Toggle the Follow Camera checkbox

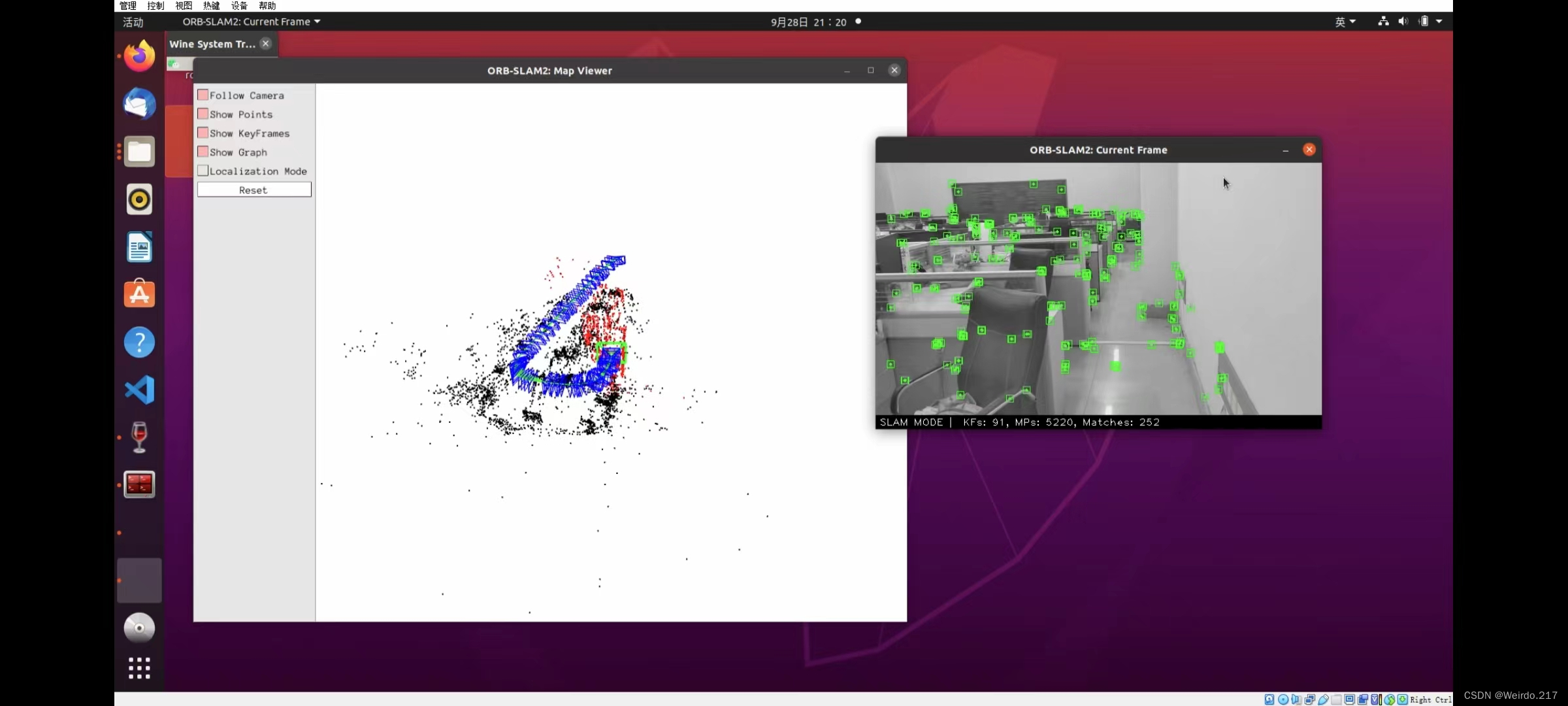tap(203, 95)
